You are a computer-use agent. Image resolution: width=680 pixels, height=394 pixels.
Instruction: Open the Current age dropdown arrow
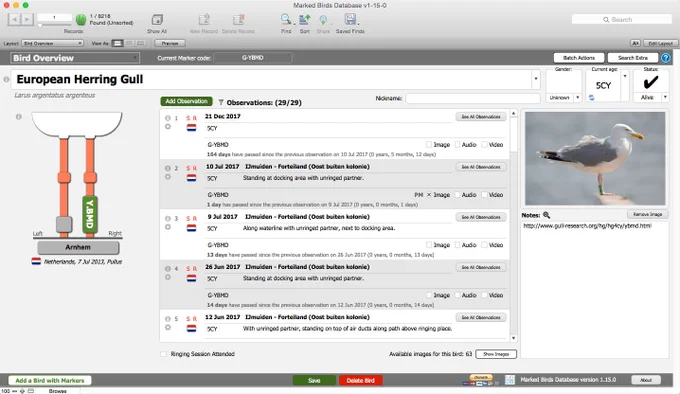pos(625,76)
